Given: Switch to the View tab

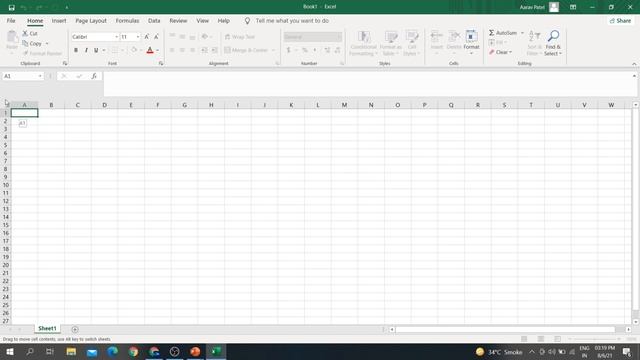Looking at the screenshot, I should [202, 20].
